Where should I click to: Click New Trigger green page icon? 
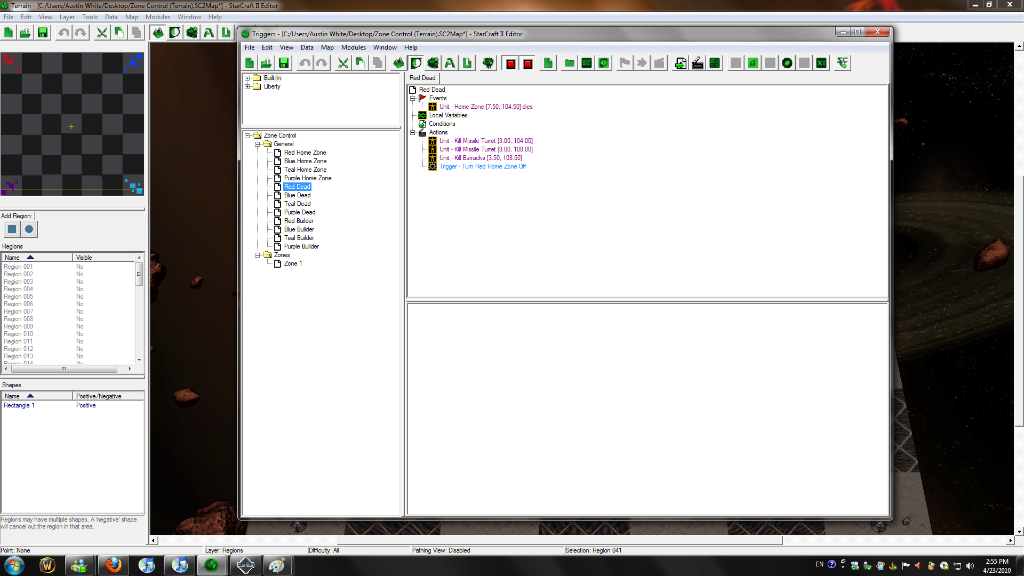(549, 63)
